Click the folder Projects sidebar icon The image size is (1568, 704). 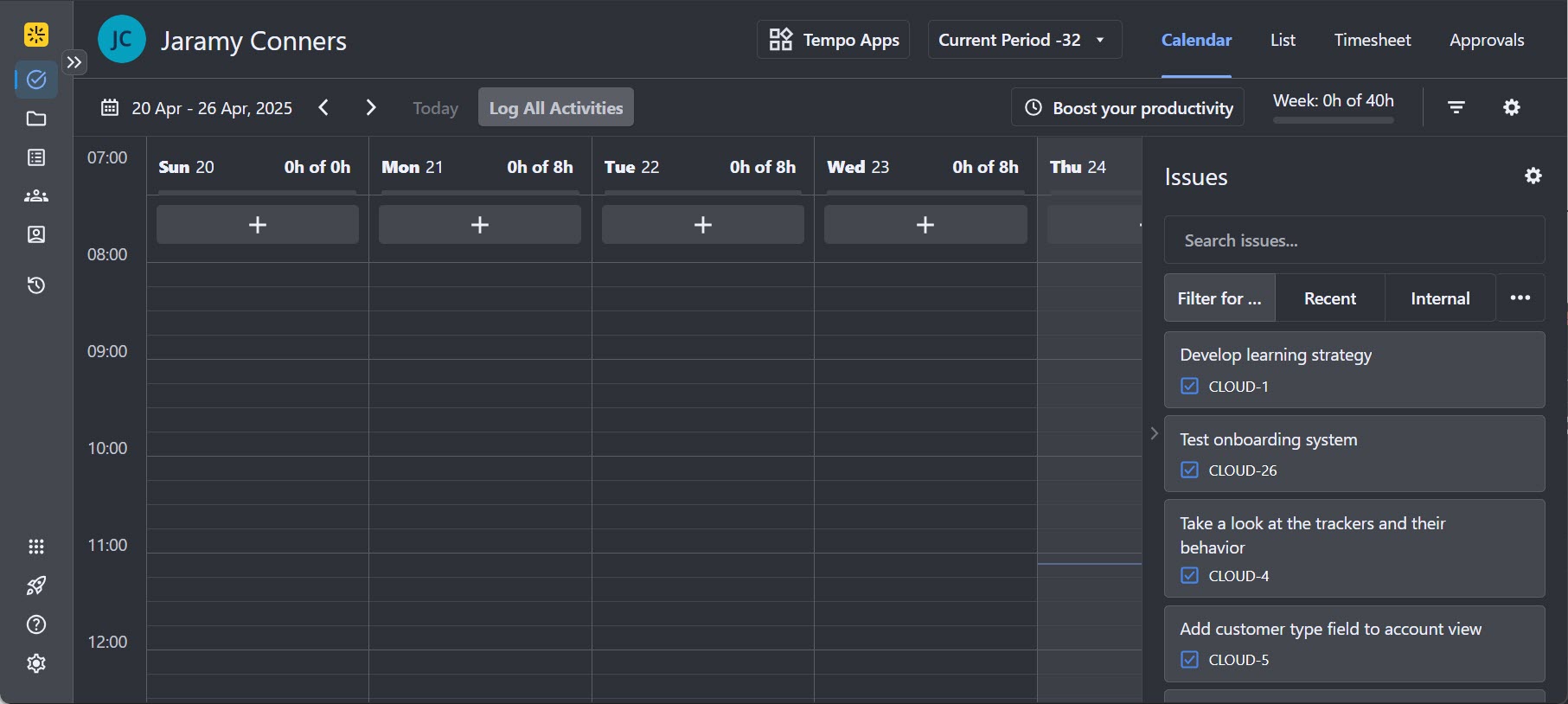click(x=36, y=118)
